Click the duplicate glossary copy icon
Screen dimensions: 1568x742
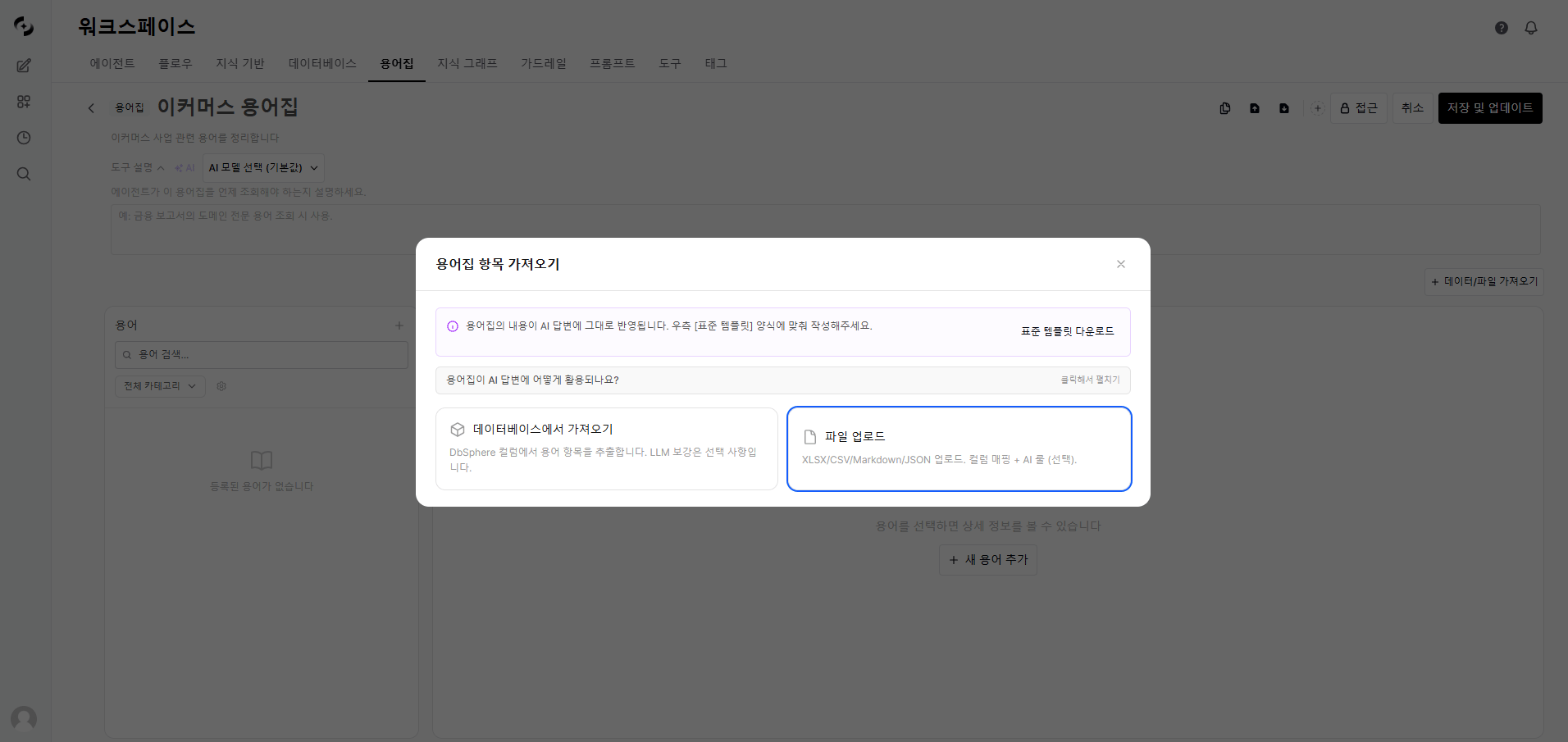click(x=1225, y=108)
